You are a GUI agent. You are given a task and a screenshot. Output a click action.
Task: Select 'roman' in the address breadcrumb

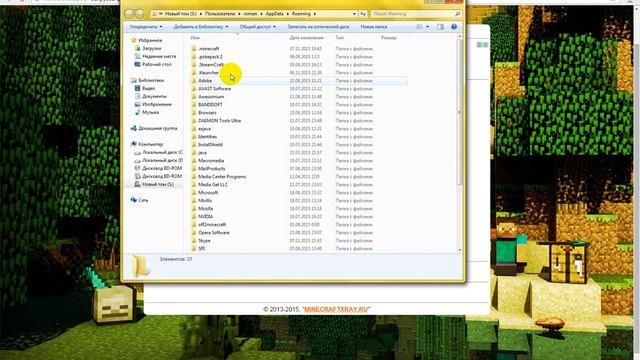(x=250, y=14)
